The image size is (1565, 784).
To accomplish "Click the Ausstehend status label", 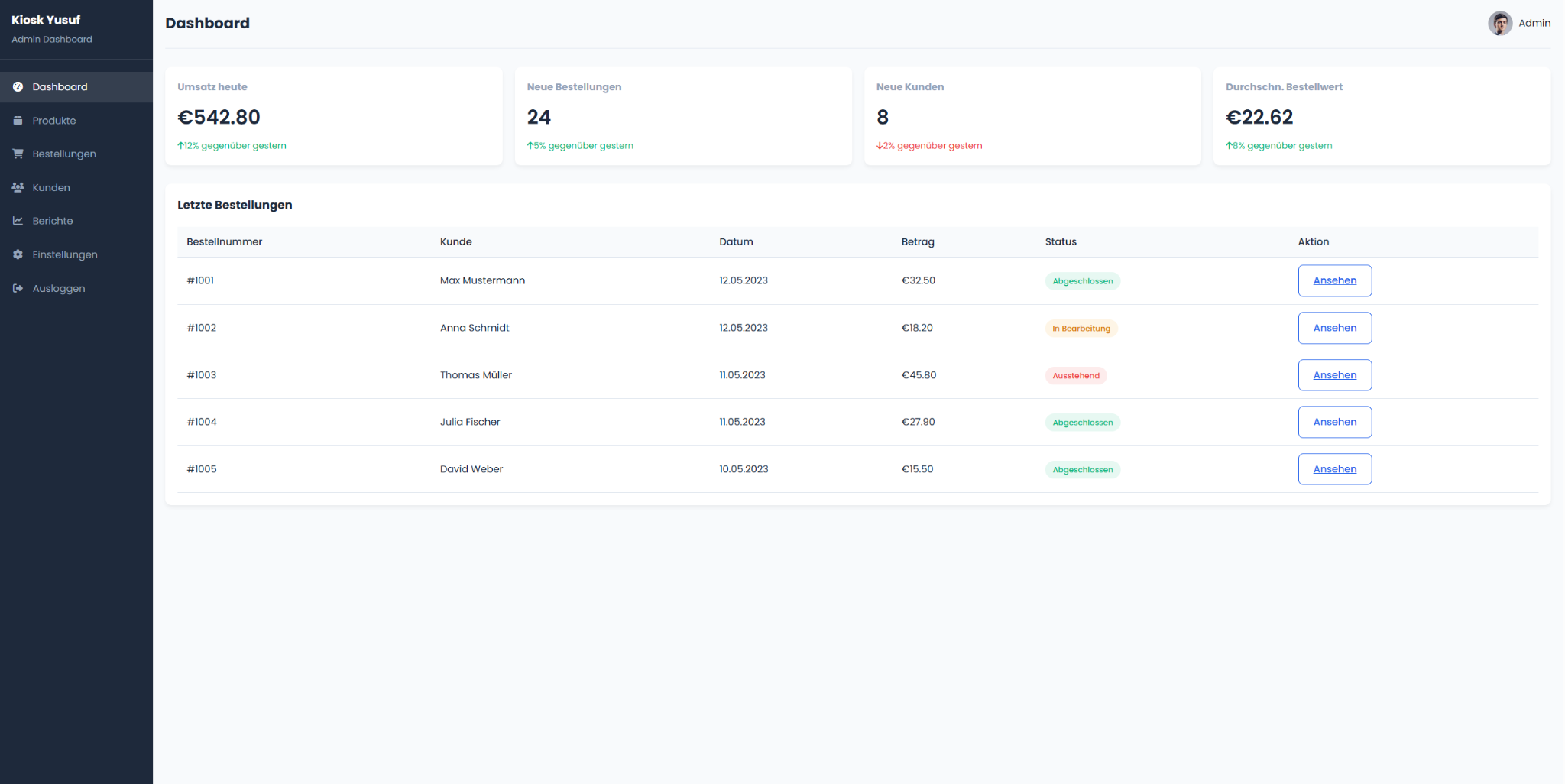I will click(x=1076, y=375).
